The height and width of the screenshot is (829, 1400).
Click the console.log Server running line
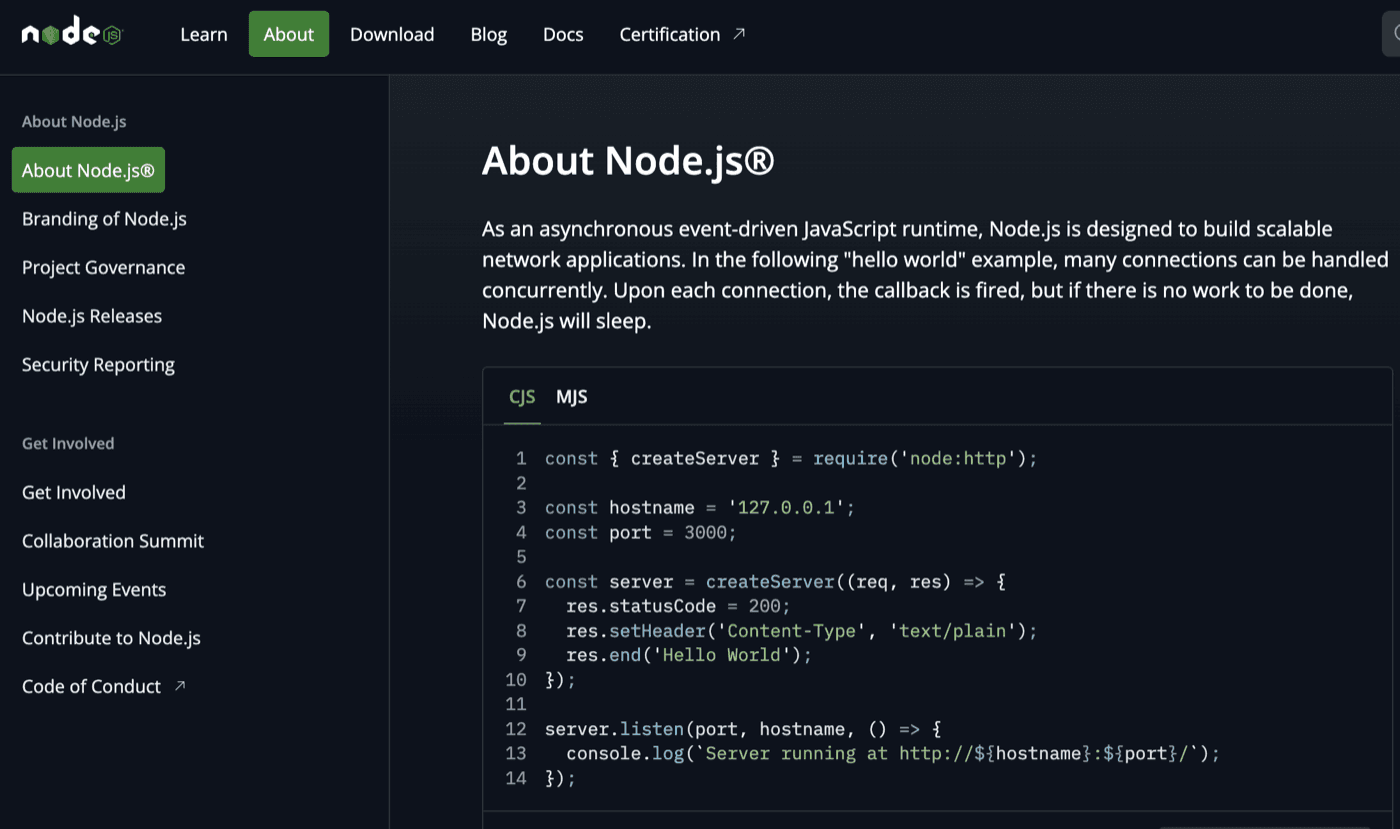pos(893,753)
